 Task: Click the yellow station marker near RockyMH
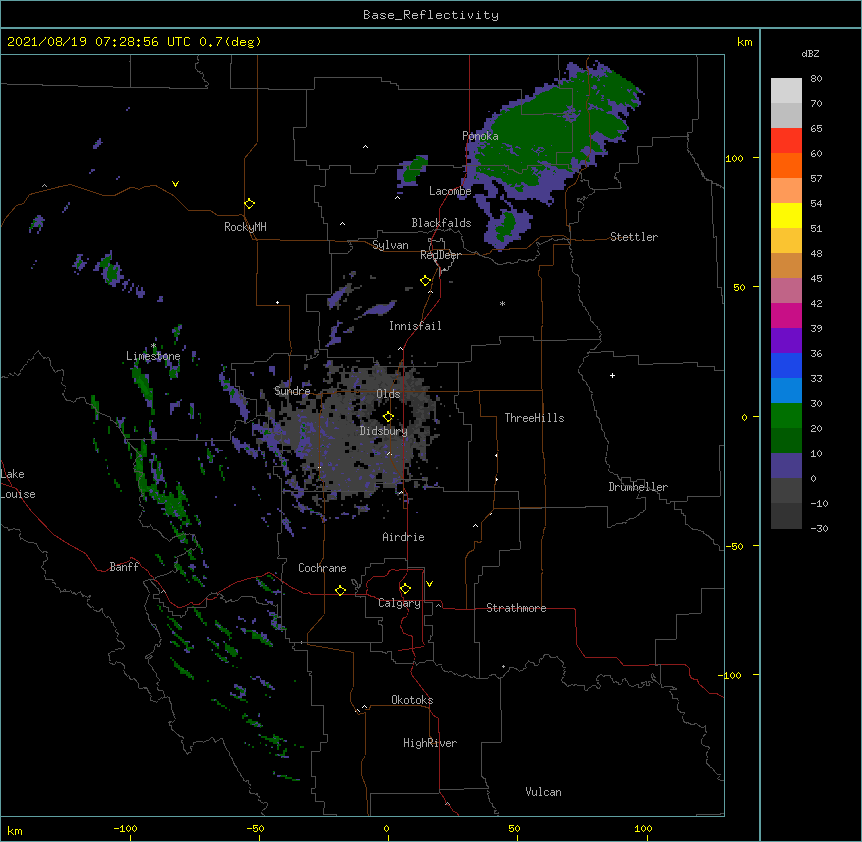(x=250, y=204)
